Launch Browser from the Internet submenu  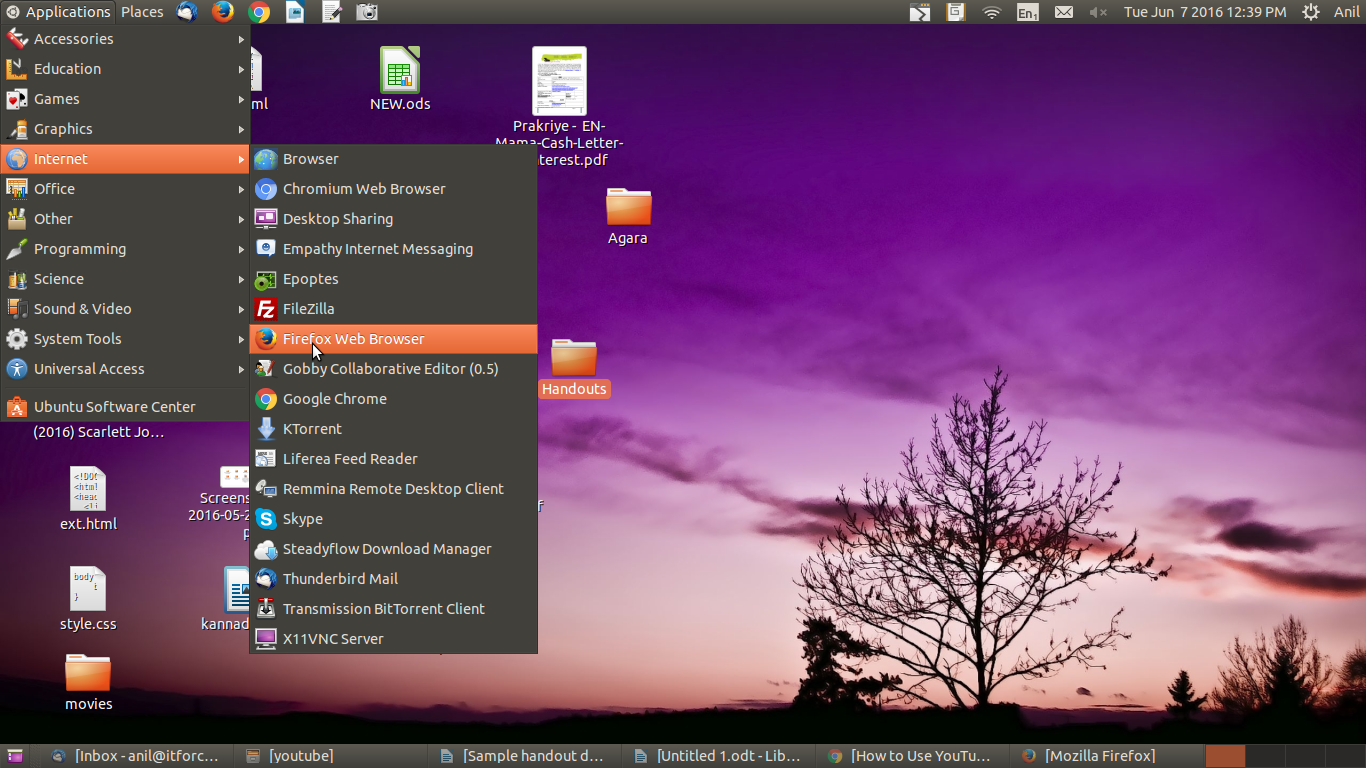[393, 159]
